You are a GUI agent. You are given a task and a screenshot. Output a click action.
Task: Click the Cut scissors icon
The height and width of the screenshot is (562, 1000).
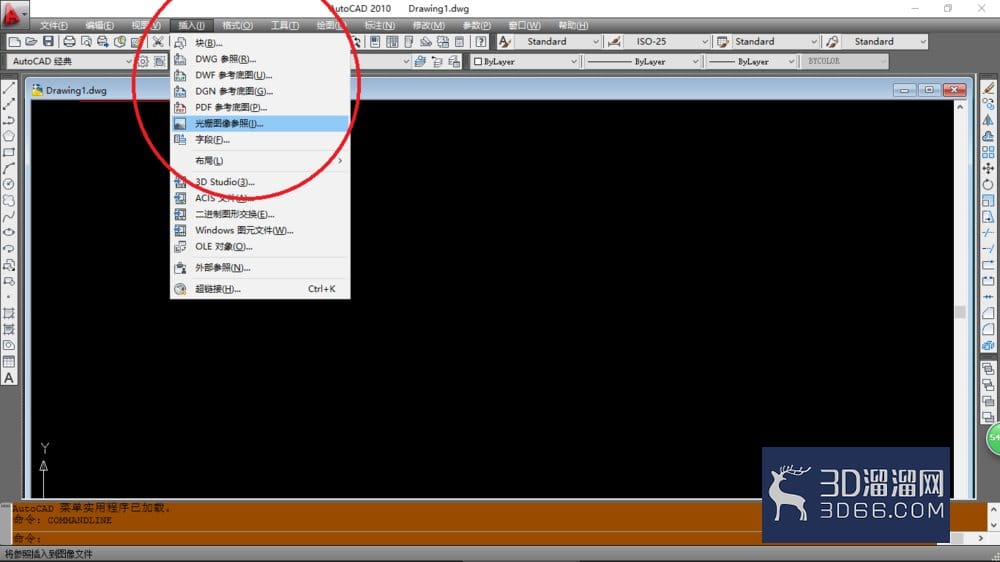pos(158,42)
